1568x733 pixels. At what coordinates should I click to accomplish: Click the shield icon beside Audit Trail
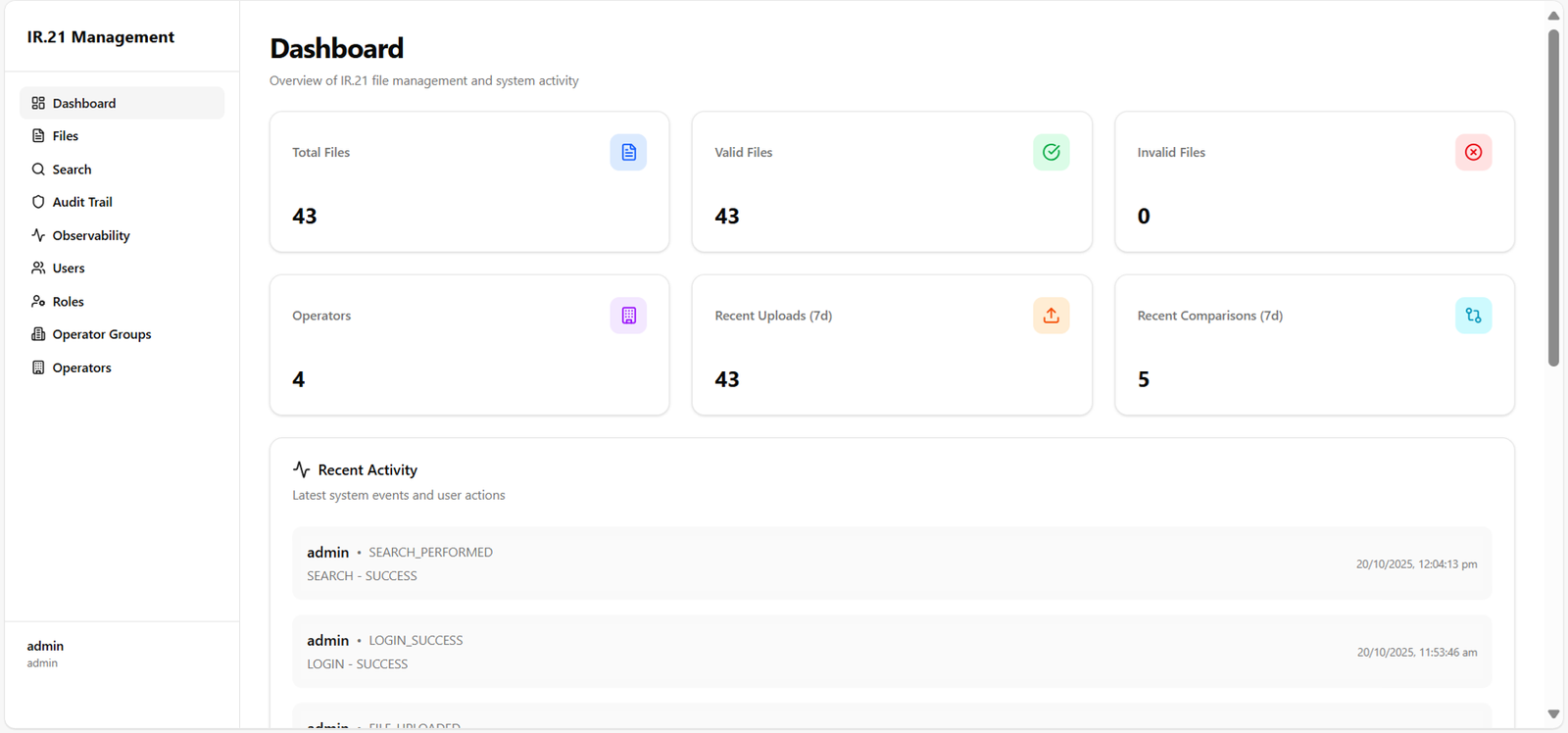point(38,202)
